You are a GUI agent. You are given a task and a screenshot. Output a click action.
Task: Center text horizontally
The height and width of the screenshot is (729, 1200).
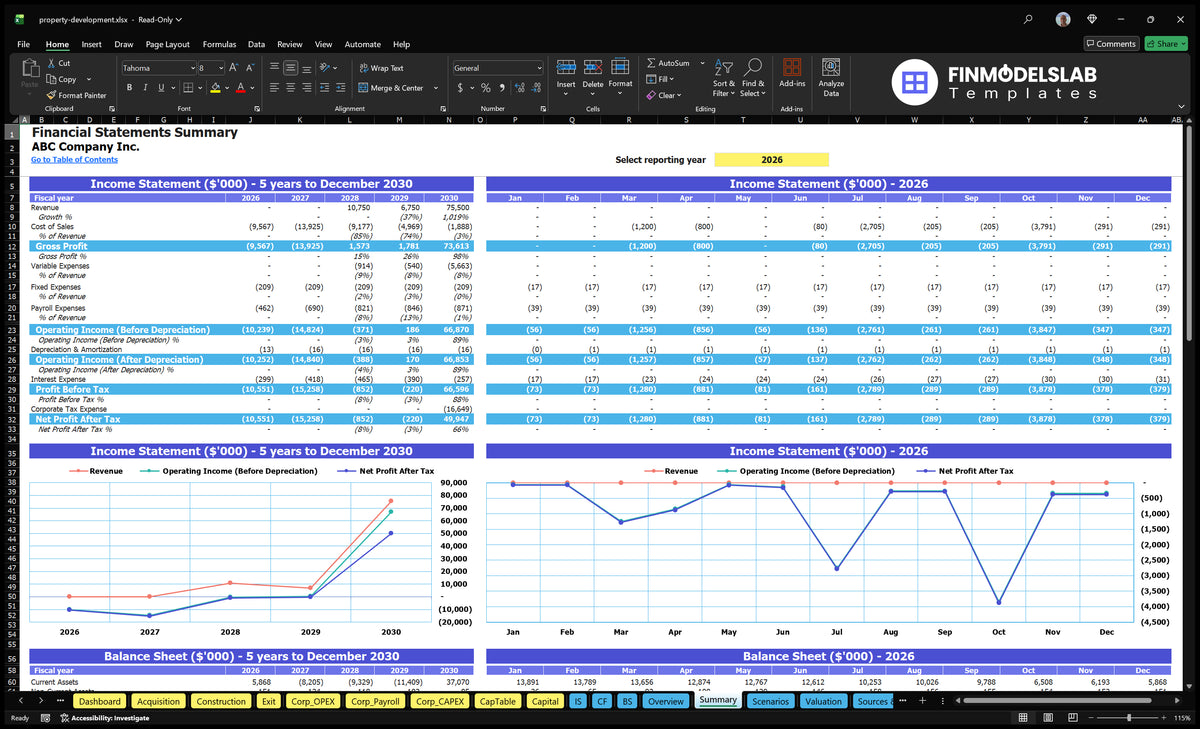[291, 88]
